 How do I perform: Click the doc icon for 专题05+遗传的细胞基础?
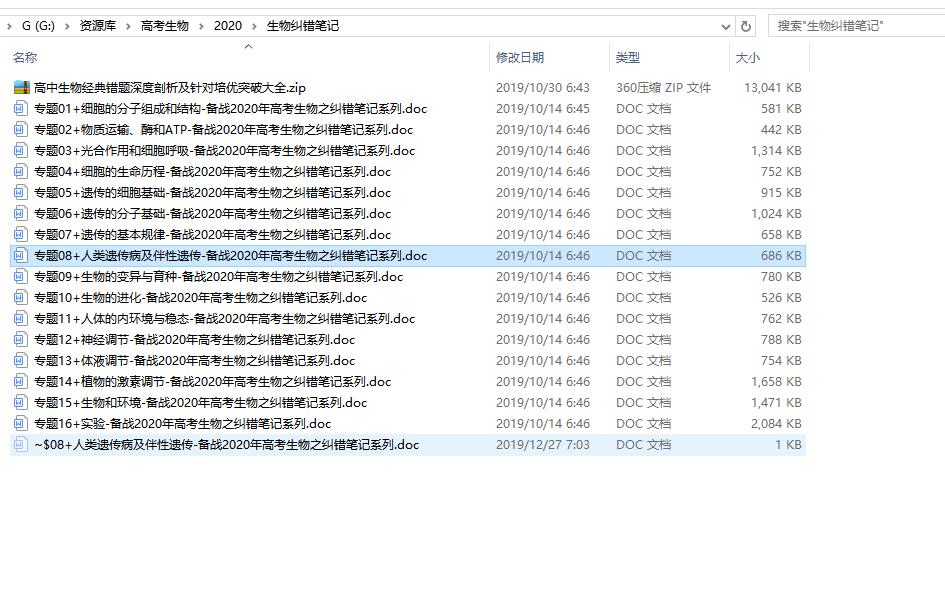20,193
